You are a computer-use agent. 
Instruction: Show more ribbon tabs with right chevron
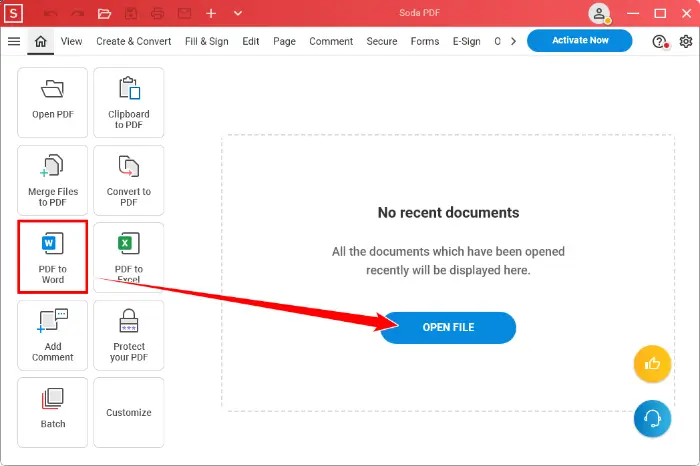coord(513,41)
